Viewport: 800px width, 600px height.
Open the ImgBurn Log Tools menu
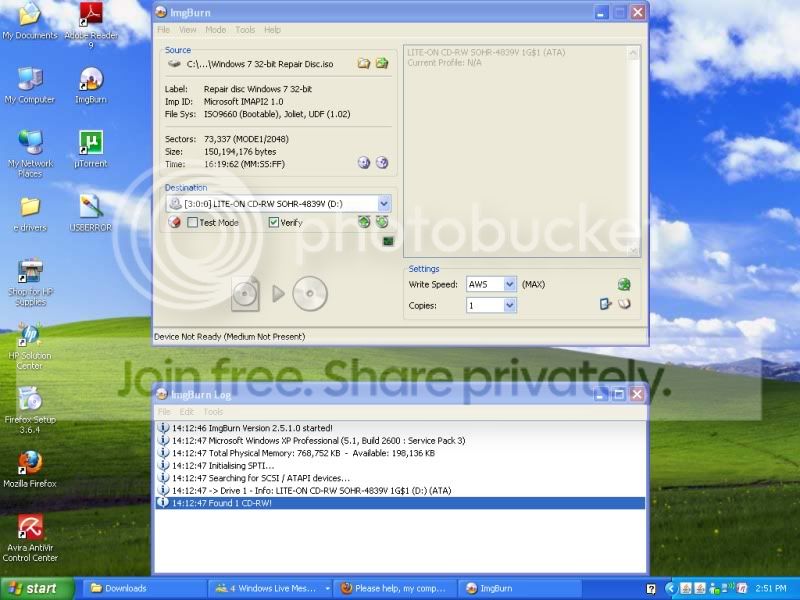point(213,412)
